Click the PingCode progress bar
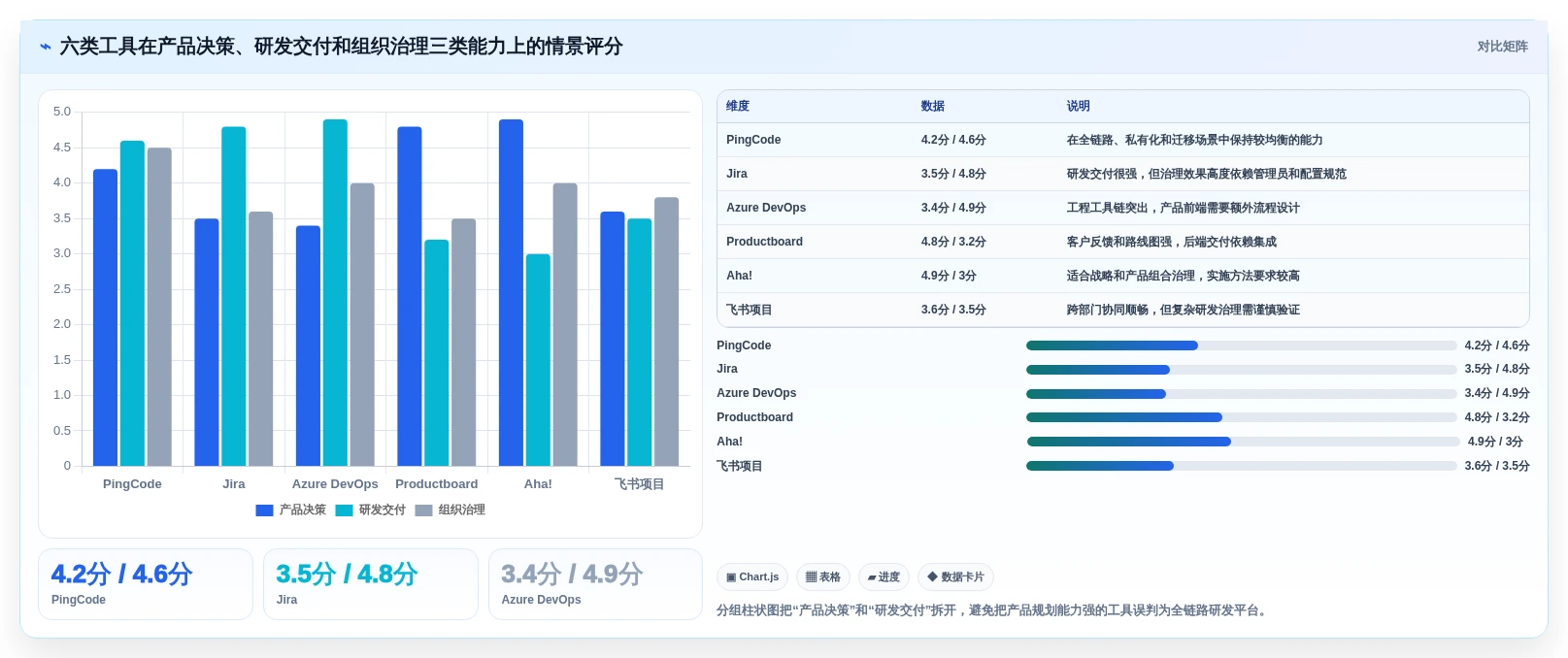 [1242, 346]
